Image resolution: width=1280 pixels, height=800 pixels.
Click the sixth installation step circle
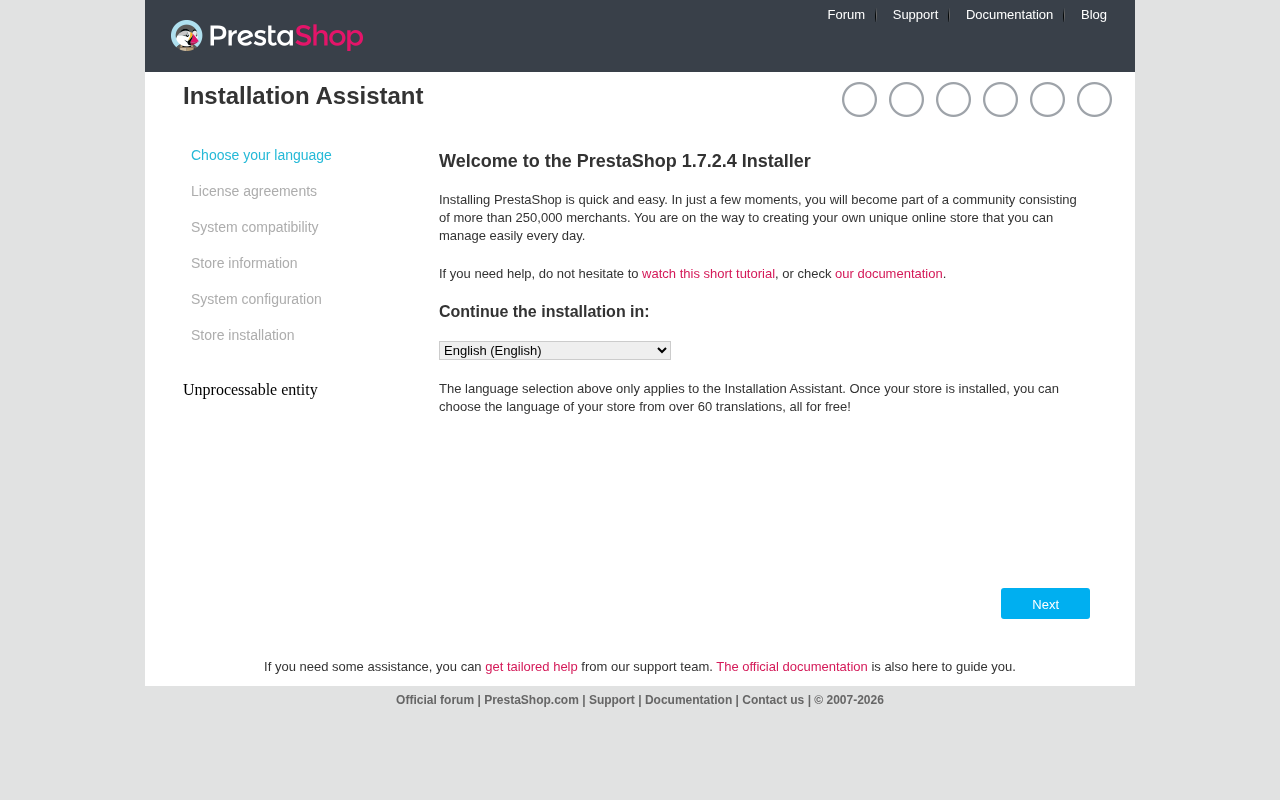1094,100
